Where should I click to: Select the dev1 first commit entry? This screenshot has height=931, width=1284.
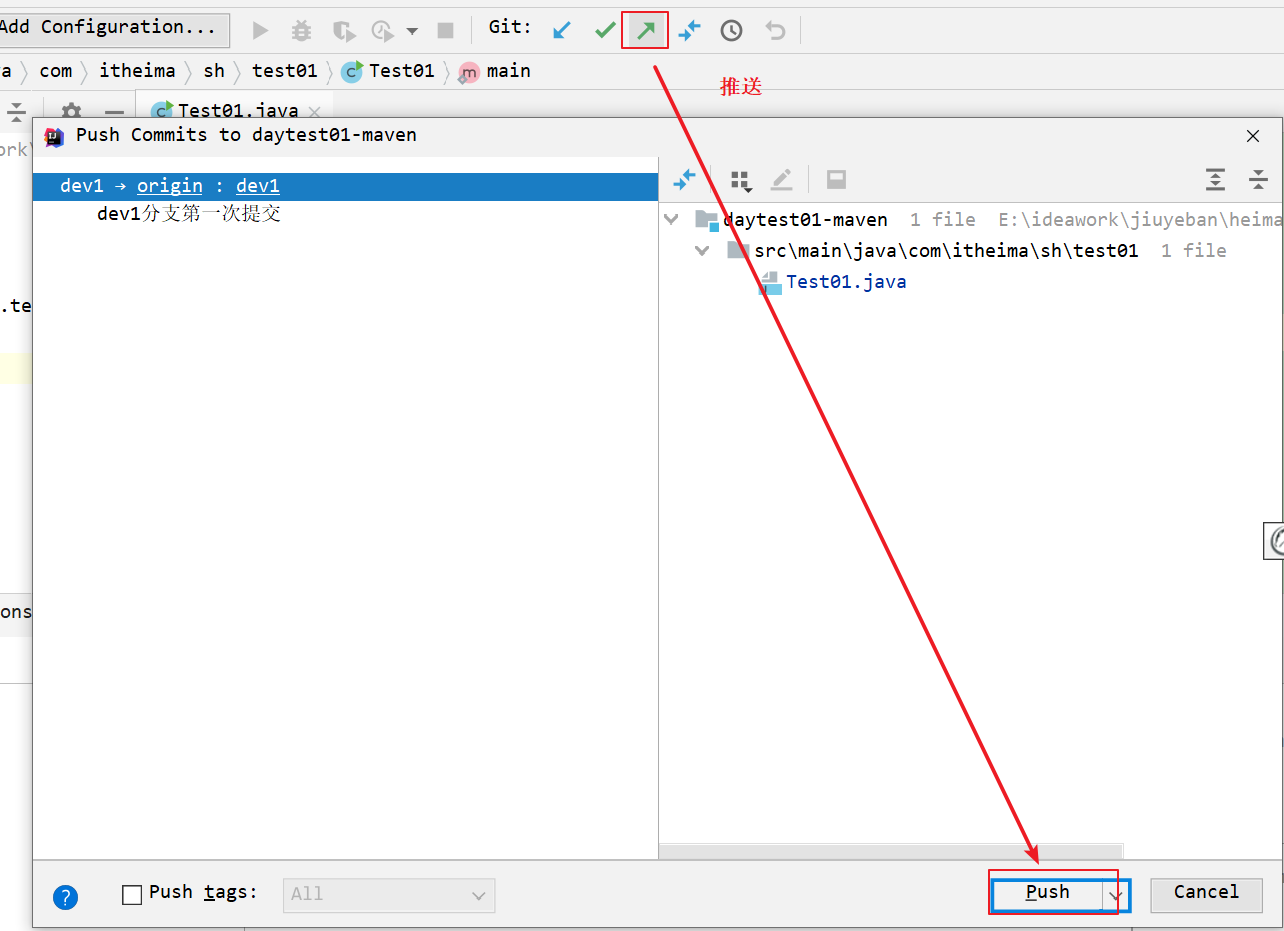188,214
